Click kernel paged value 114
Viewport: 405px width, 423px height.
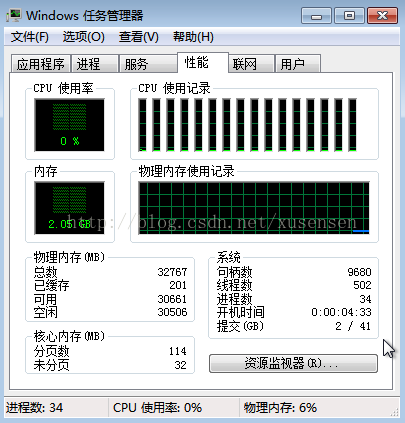click(x=178, y=351)
